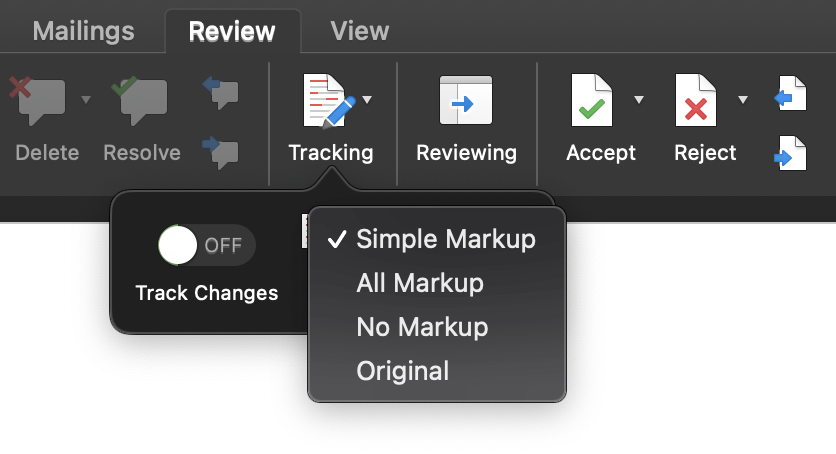
Task: Go to the next tracked change
Action: 791,153
